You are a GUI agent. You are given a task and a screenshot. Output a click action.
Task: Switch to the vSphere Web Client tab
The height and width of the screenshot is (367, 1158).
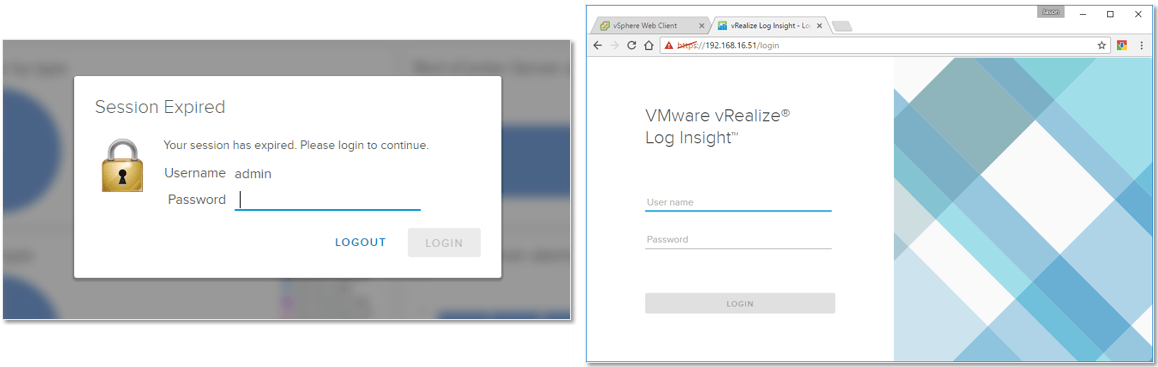[x=652, y=26]
